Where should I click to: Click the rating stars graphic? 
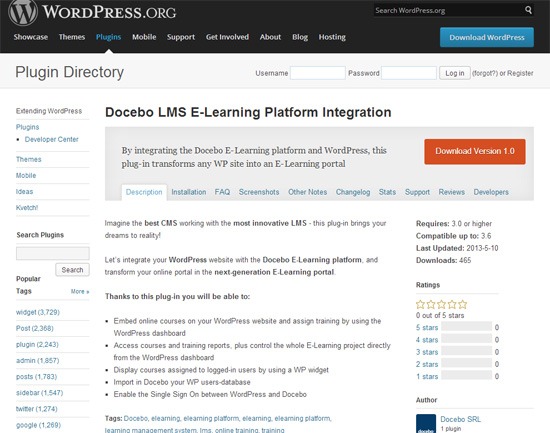441,304
